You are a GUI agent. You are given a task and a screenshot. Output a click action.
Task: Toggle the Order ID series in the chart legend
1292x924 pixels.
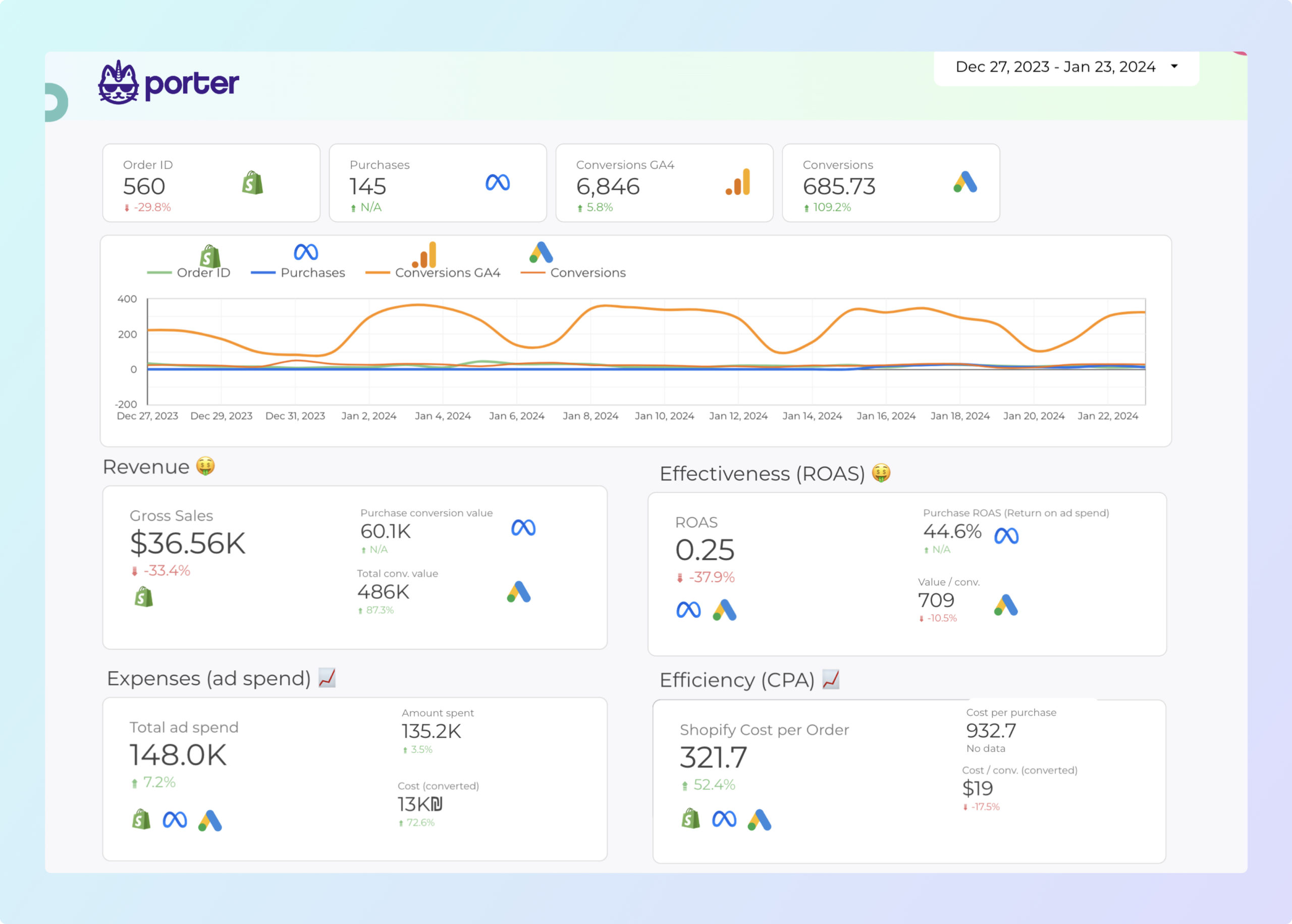pyautogui.click(x=189, y=272)
